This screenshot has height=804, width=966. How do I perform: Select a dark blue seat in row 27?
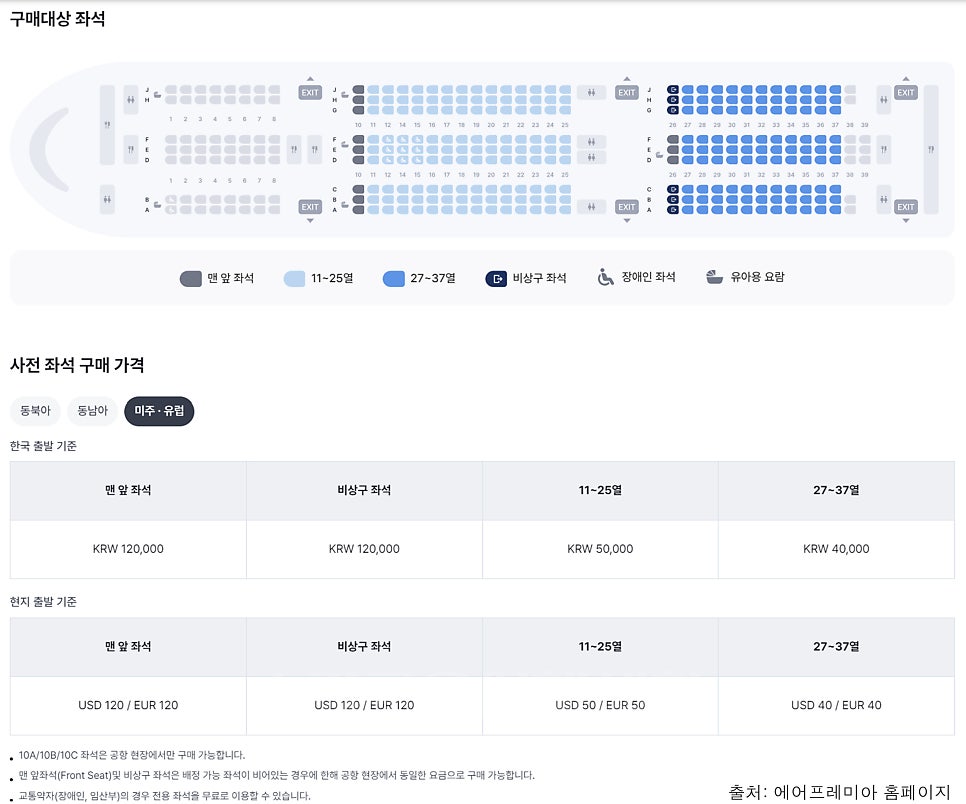[686, 91]
